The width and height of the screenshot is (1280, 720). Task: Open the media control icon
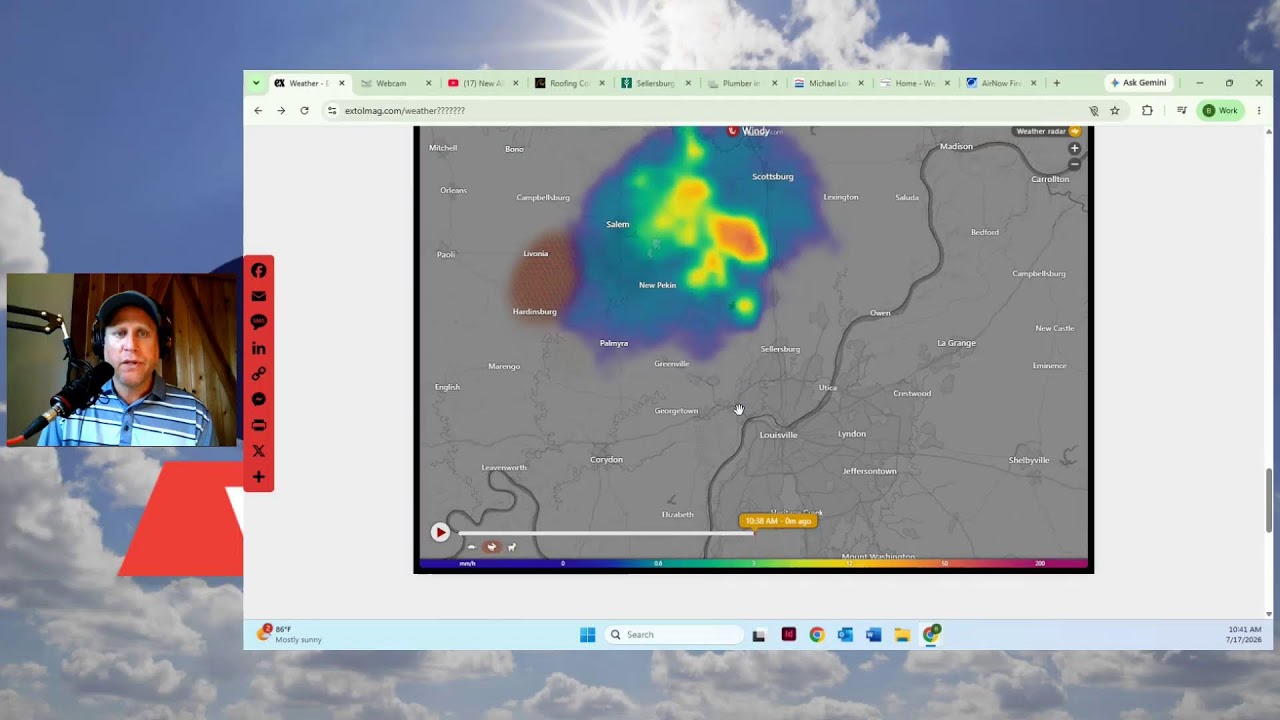[x=1181, y=111]
